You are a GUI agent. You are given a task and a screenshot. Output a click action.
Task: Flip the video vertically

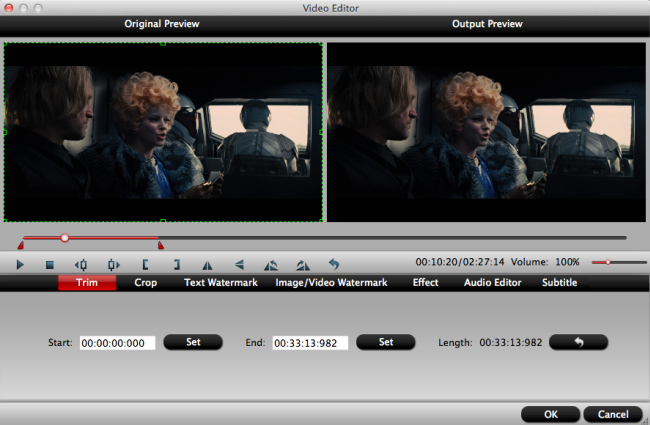click(240, 265)
